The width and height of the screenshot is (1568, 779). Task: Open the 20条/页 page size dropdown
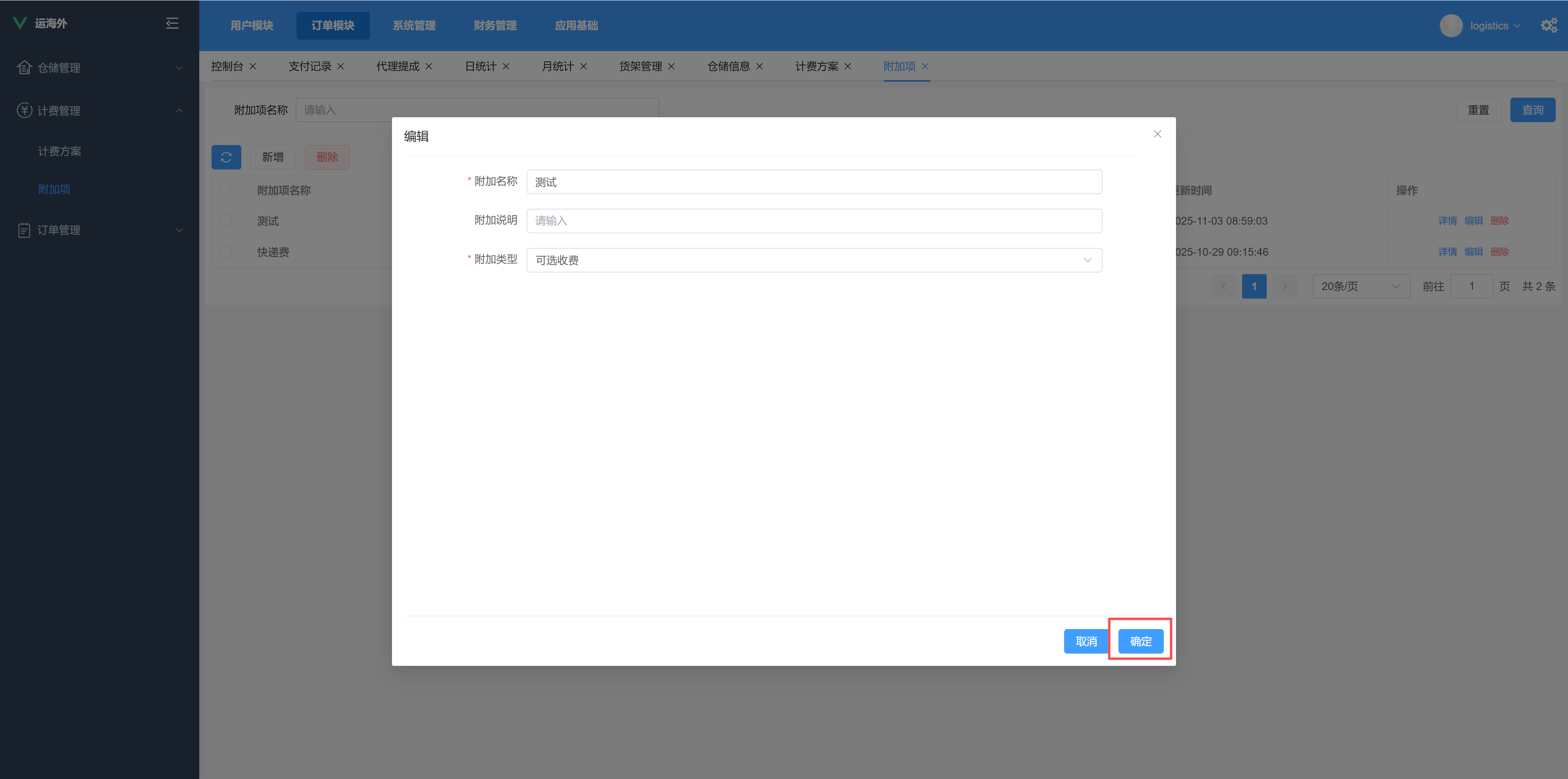pos(1361,286)
